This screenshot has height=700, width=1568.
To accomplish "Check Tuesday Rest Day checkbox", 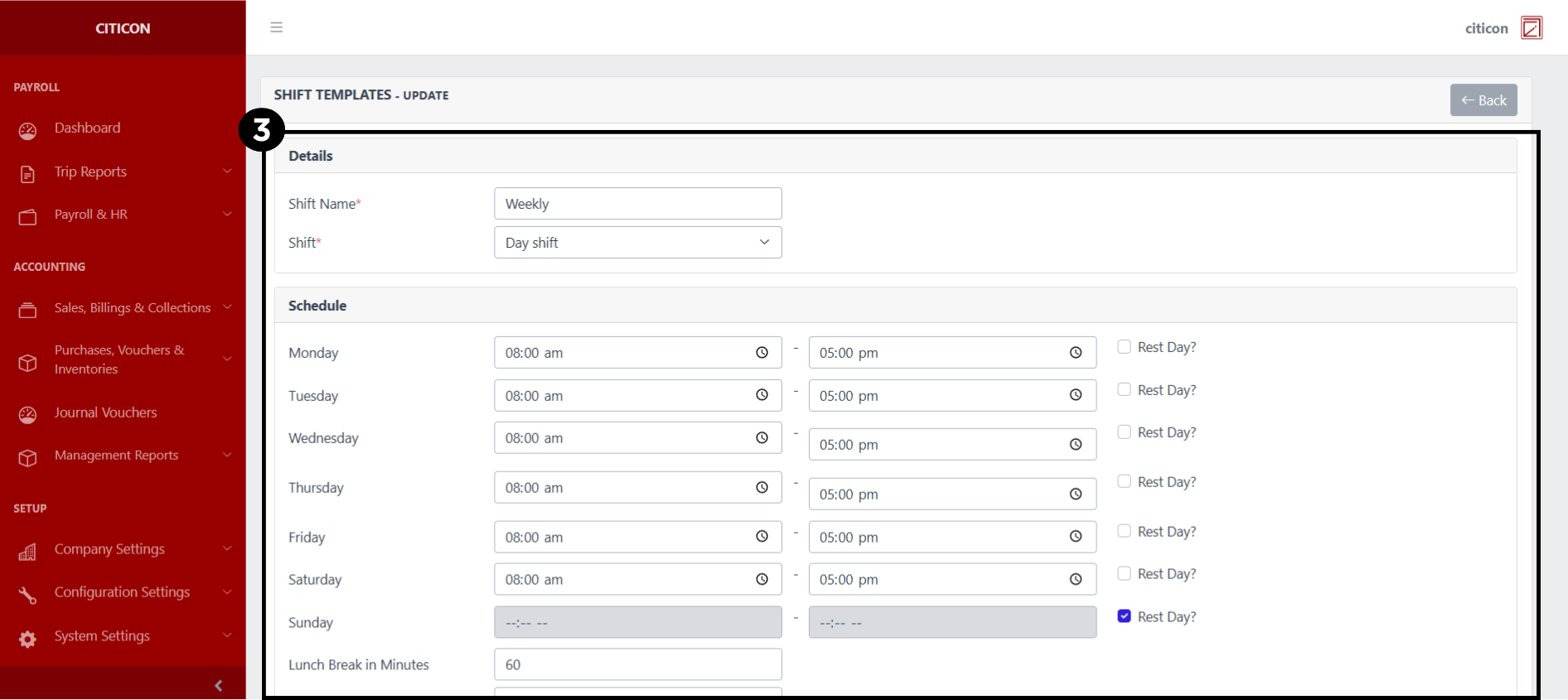I will tap(1124, 389).
